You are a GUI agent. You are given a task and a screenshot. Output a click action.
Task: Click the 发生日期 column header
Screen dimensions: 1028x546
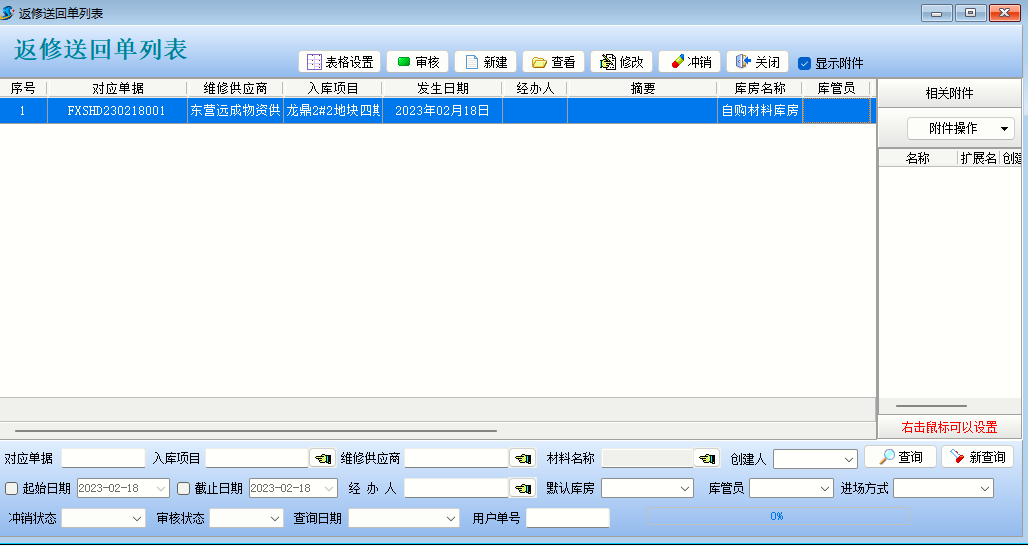coord(442,88)
